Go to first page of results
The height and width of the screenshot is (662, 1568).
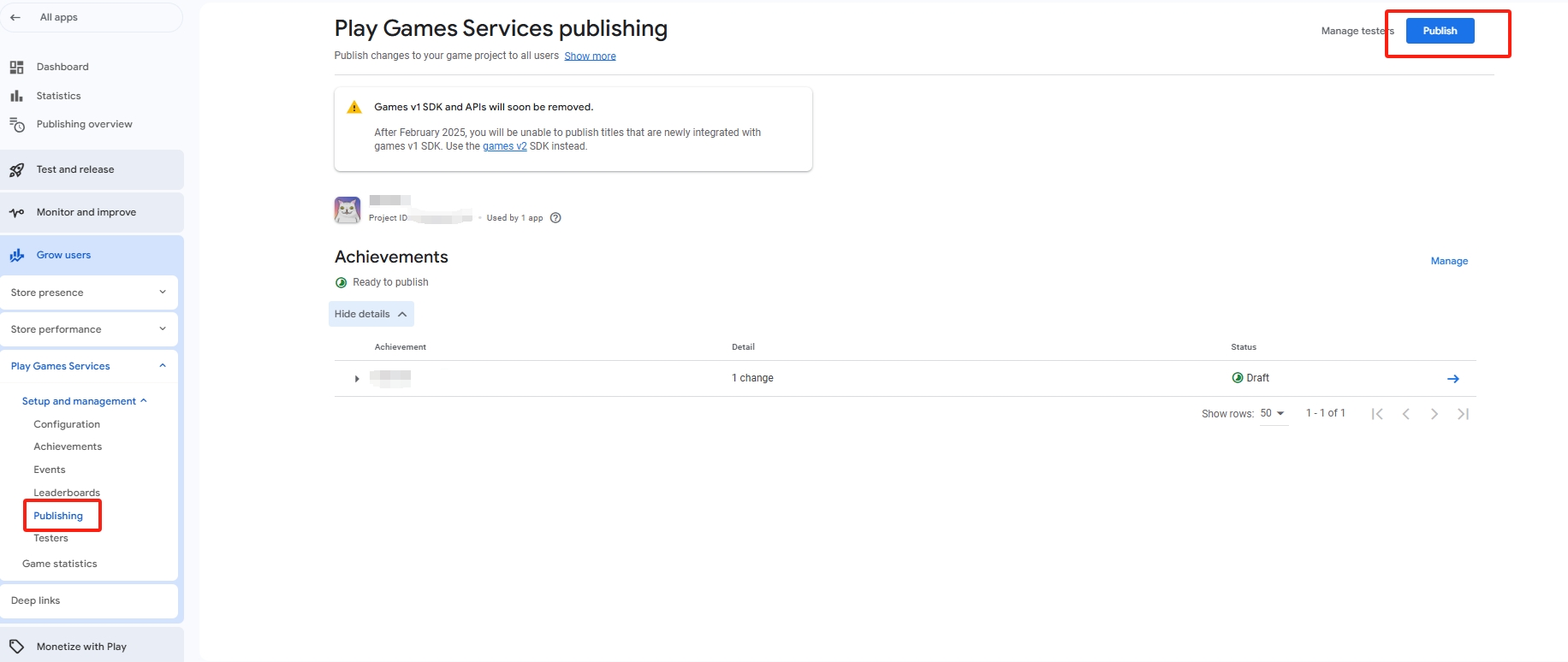coord(1377,414)
